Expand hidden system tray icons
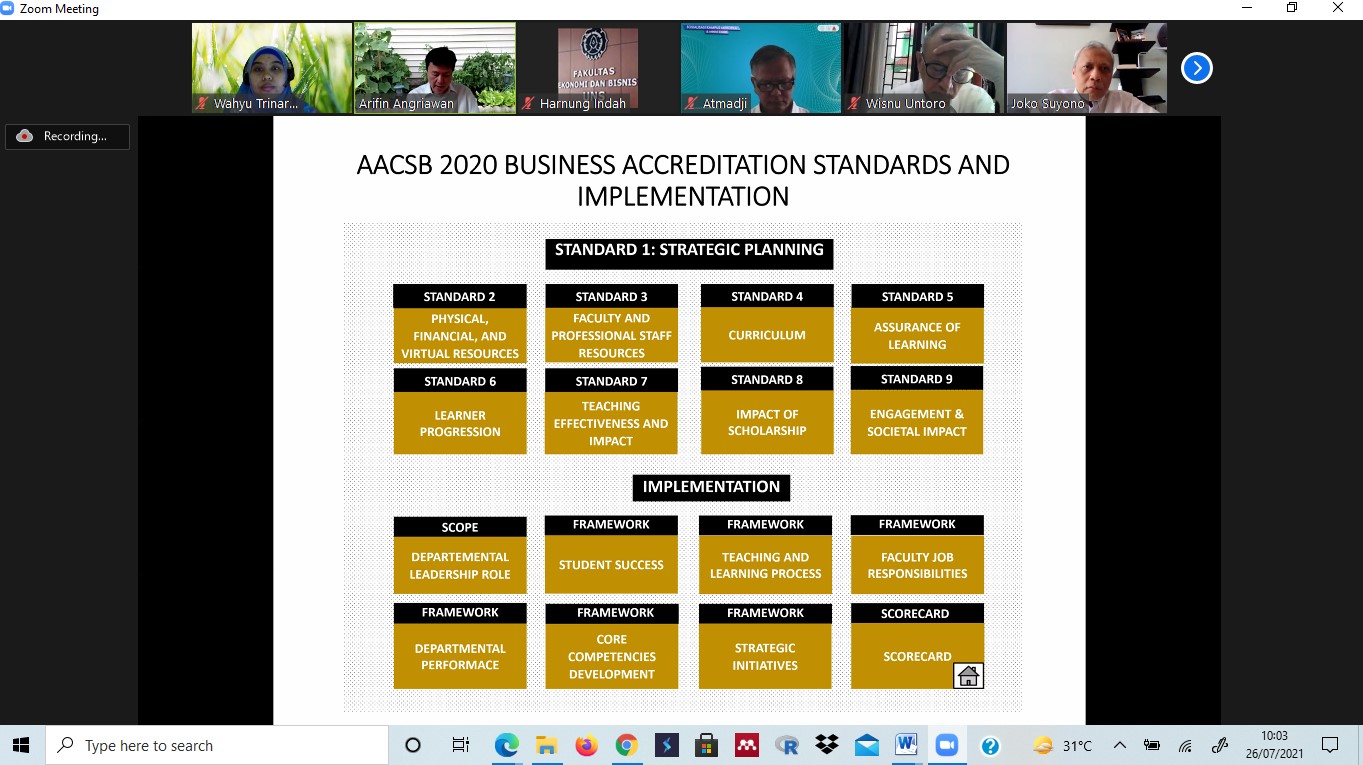Screen dimensions: 1363x765 pyautogui.click(x=1119, y=745)
